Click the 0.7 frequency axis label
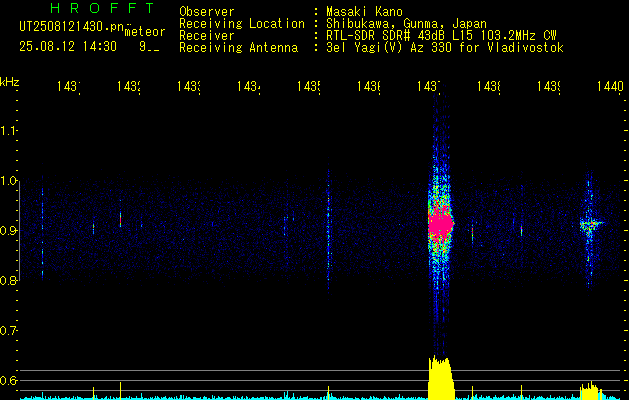This screenshot has height=400, width=629. coord(8,331)
